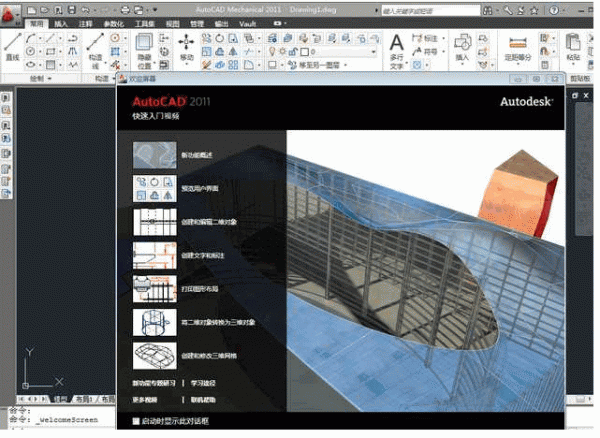This screenshot has height=438, width=600.
Task: Open the quick access toolbar customize dropdown
Action: 155,10
